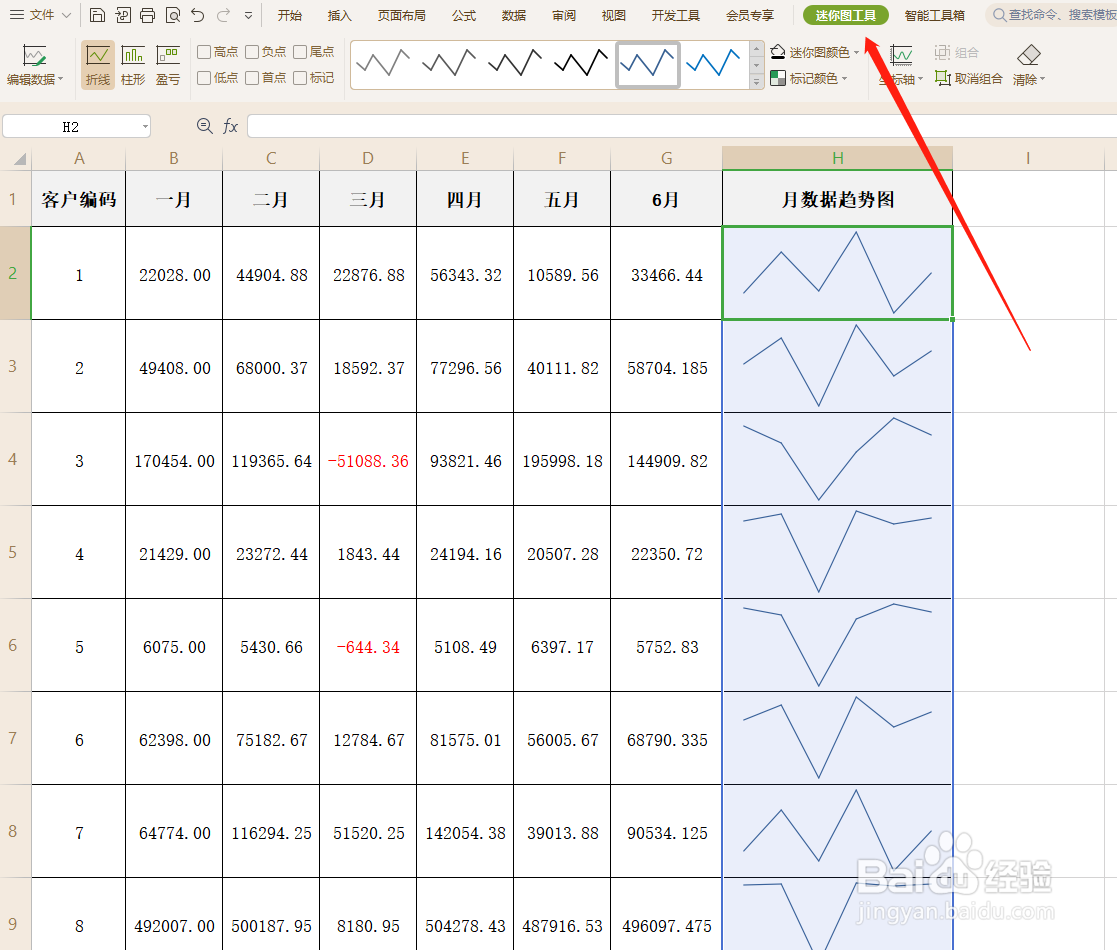Enable the 标记 markers checkbox
This screenshot has height=950, width=1117.
(300, 78)
